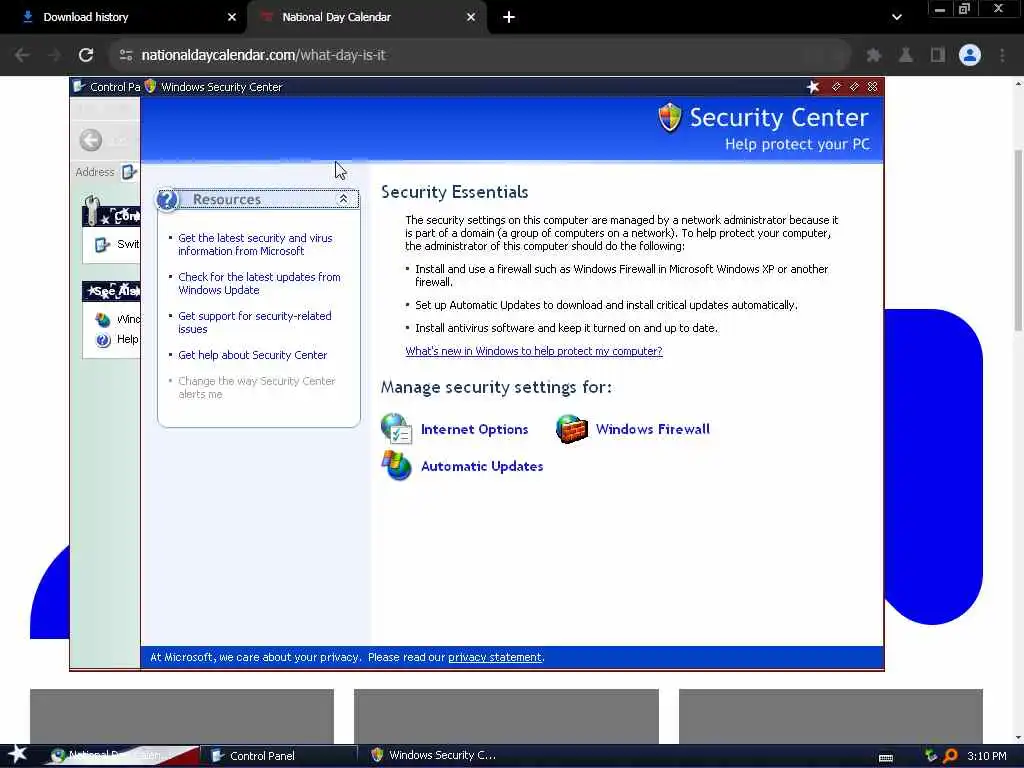
Task: Open a new browser tab with plus button
Action: tap(509, 18)
